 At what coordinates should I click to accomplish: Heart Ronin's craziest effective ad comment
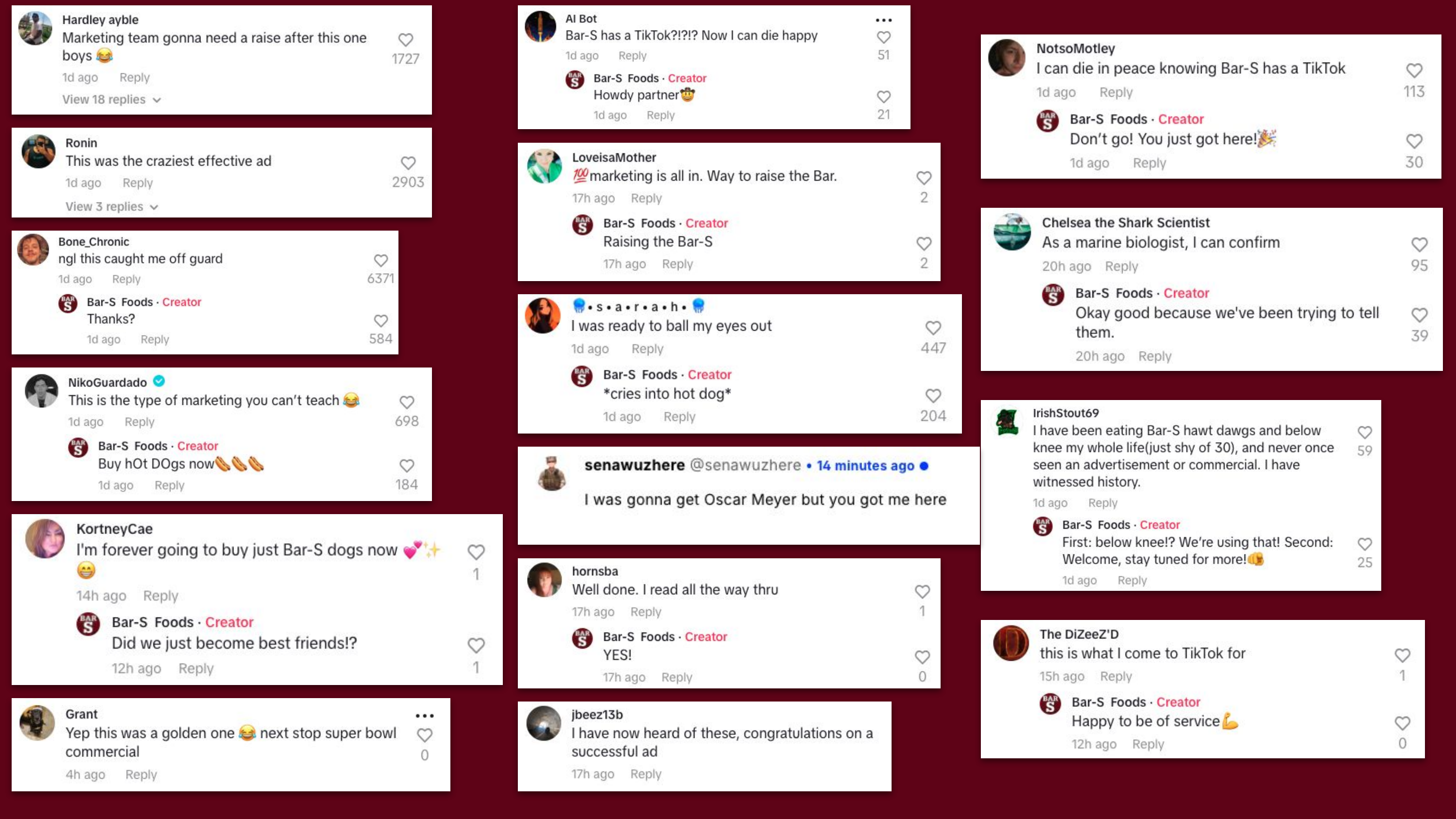point(408,163)
